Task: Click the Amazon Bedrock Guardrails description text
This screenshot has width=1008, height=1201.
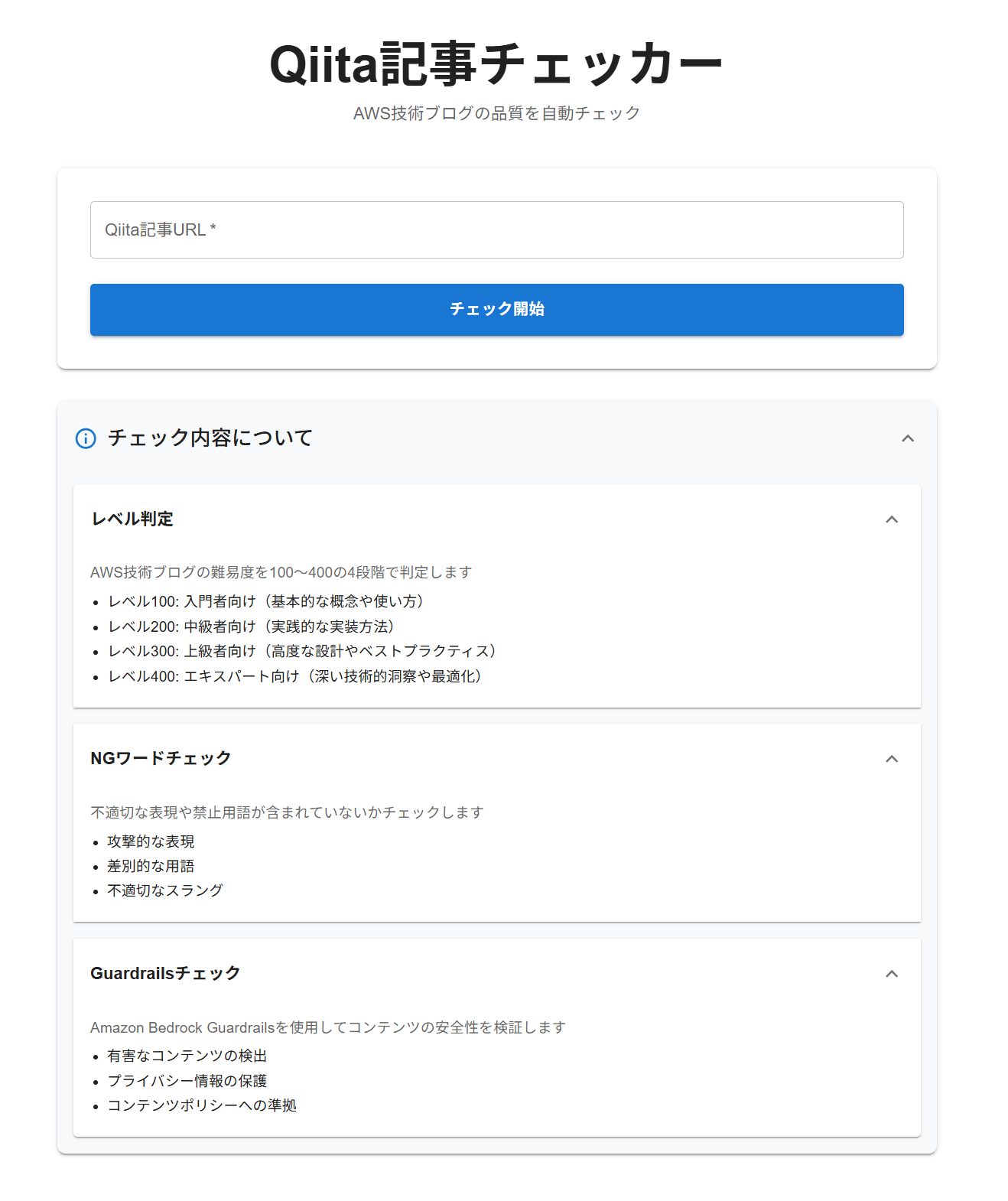Action: [x=328, y=1027]
